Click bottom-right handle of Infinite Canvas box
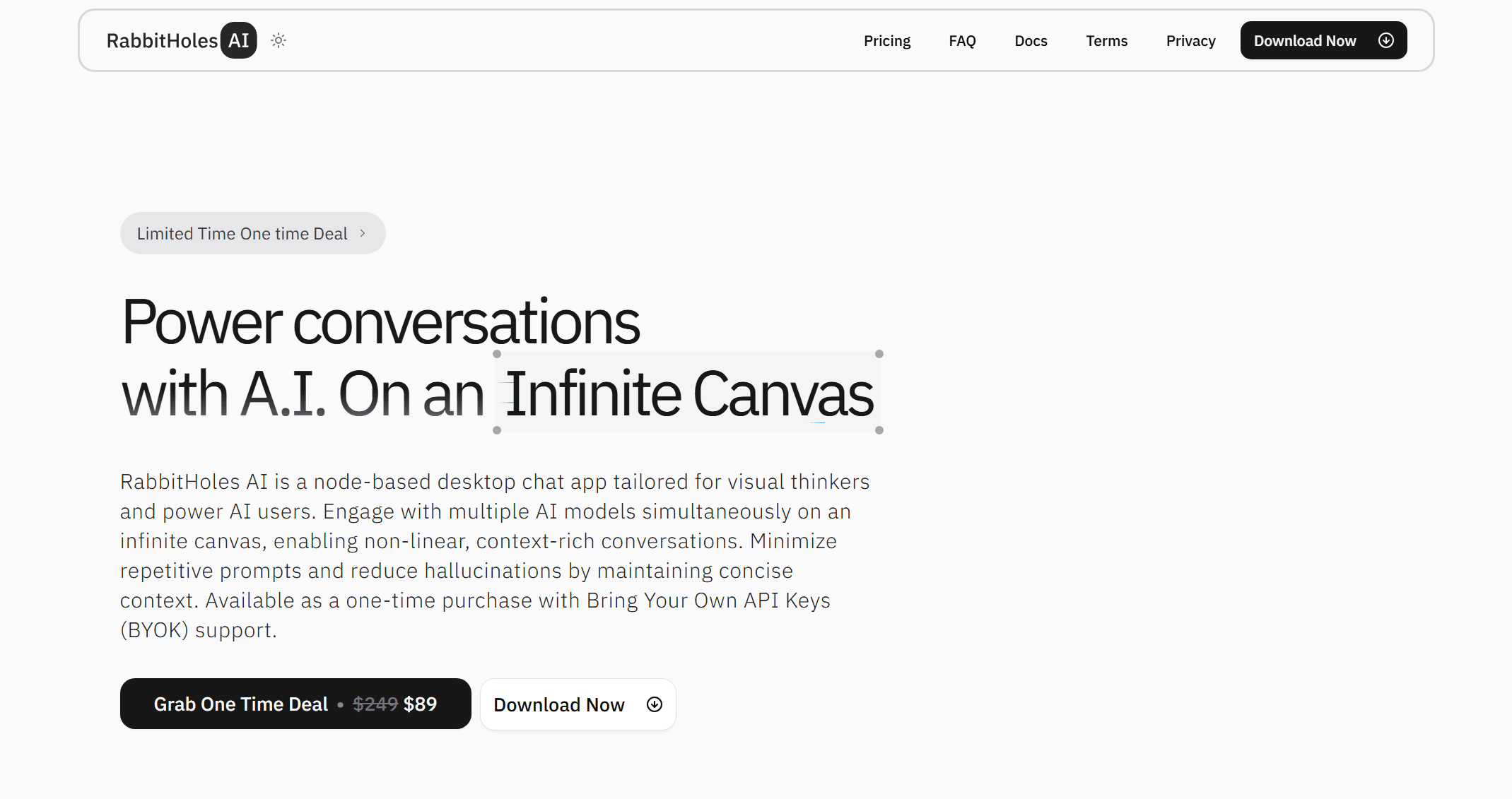This screenshot has width=1512, height=799. click(879, 430)
